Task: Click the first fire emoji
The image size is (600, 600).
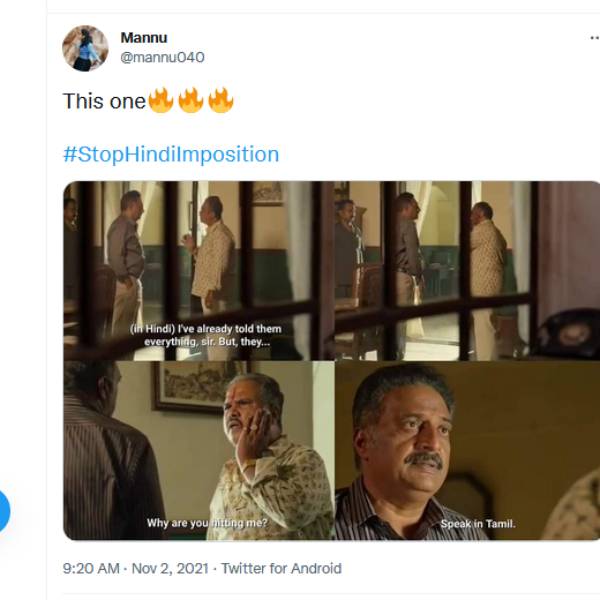Action: (160, 100)
